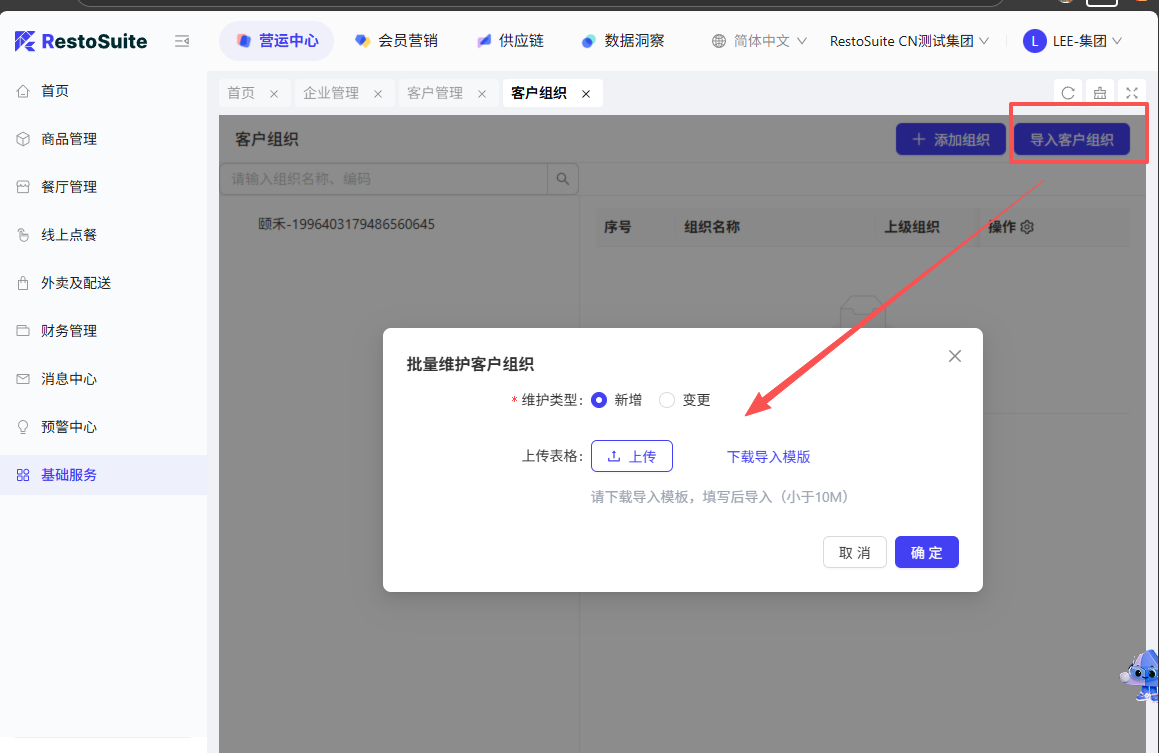Switch to the 会员营销 top menu
The width and height of the screenshot is (1159, 753).
coord(396,41)
